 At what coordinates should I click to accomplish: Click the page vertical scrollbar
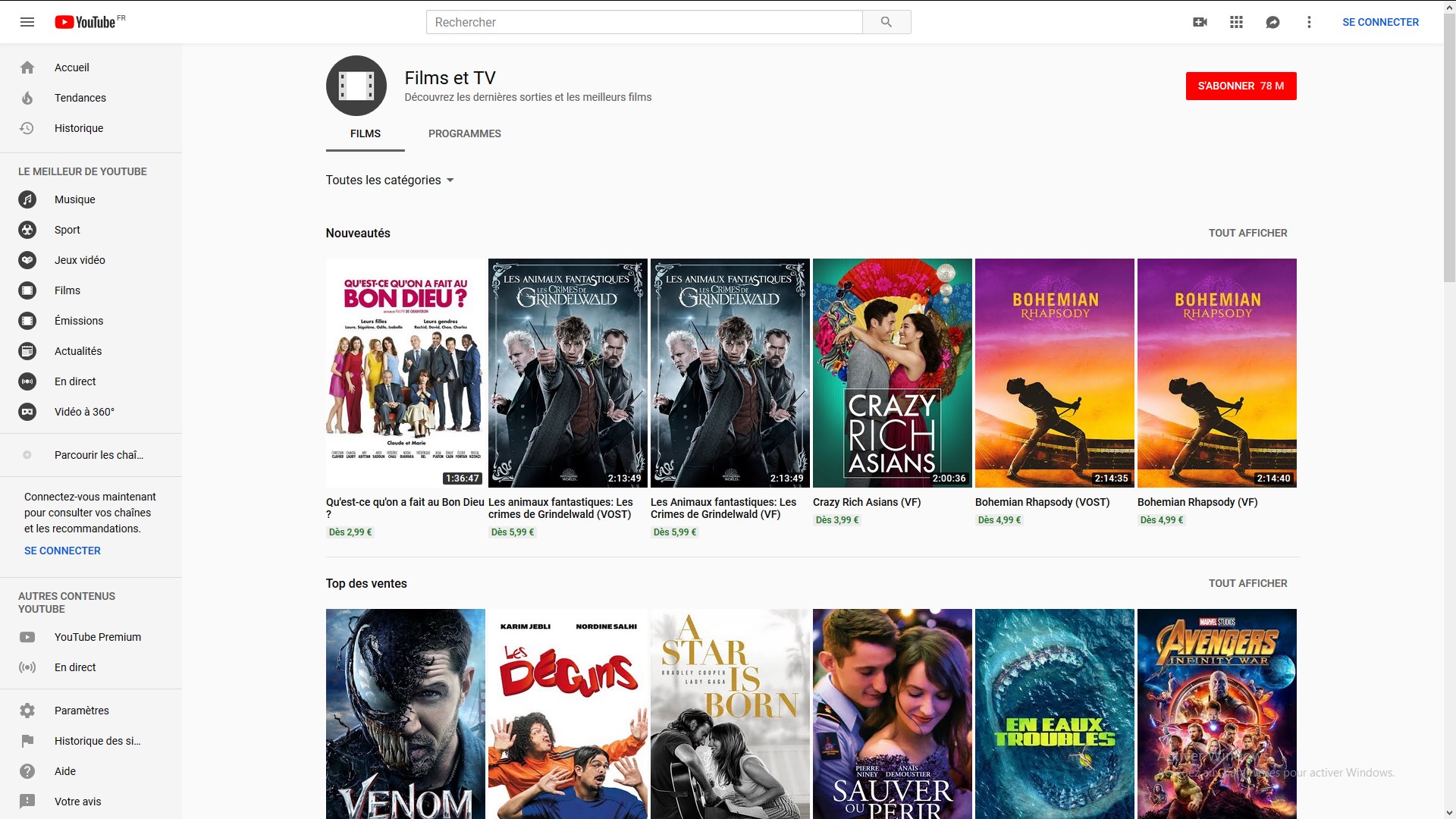1449,152
